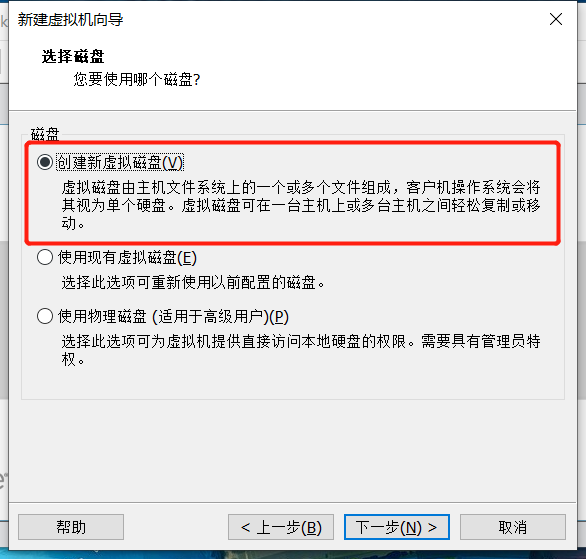Click the 选择此选项可重新使用以前配置的磁盘 description
Image resolution: width=586 pixels, height=559 pixels.
pos(193,282)
